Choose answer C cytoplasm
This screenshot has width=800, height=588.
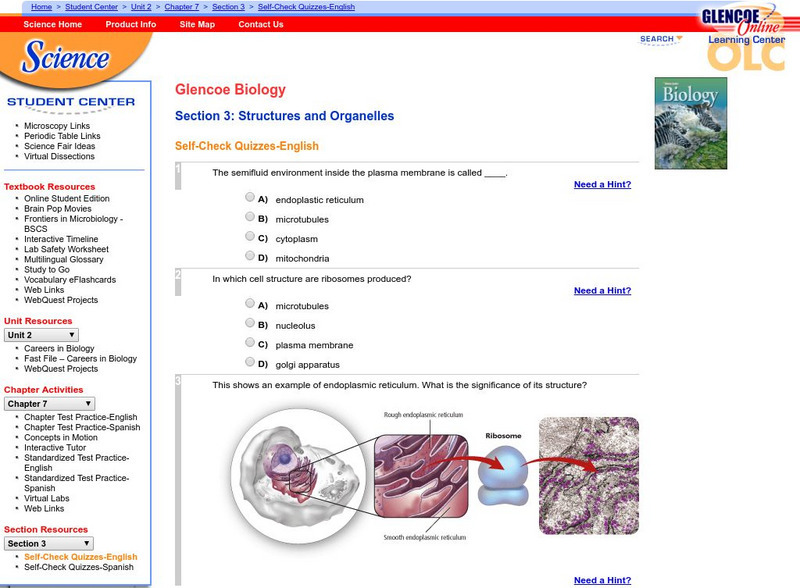point(249,236)
